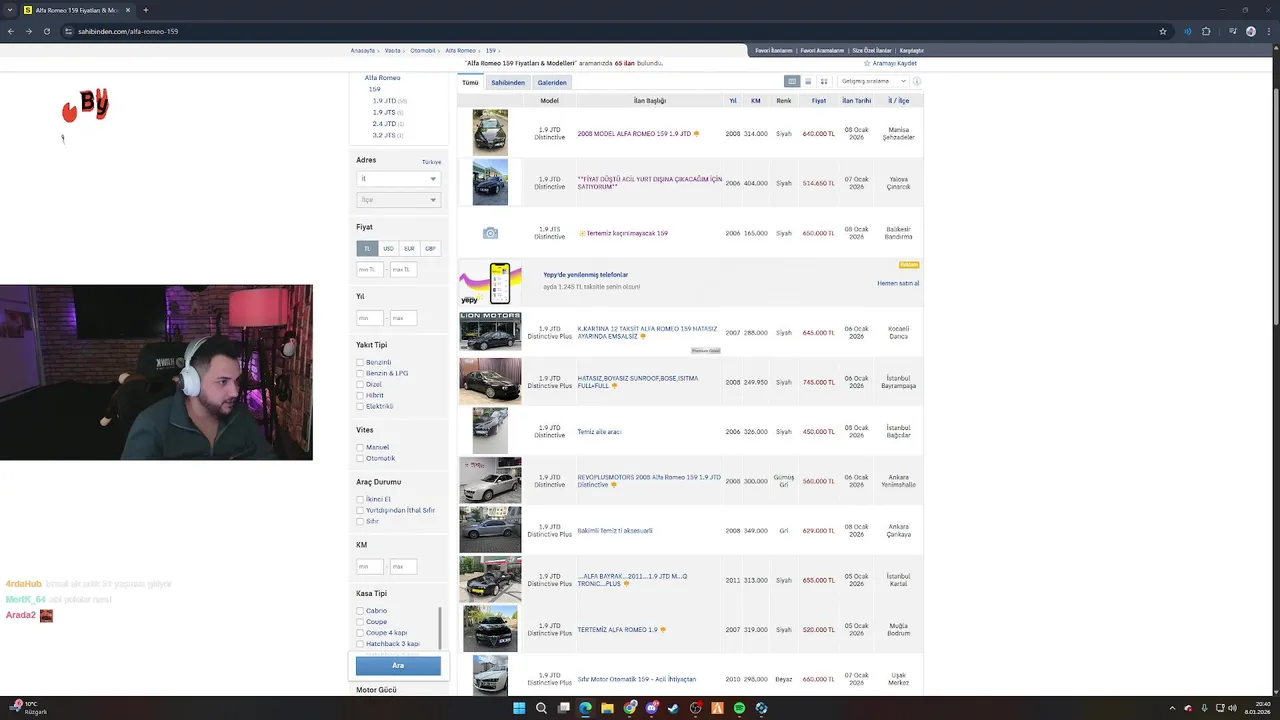Switch to classic list view icon

pos(792,81)
